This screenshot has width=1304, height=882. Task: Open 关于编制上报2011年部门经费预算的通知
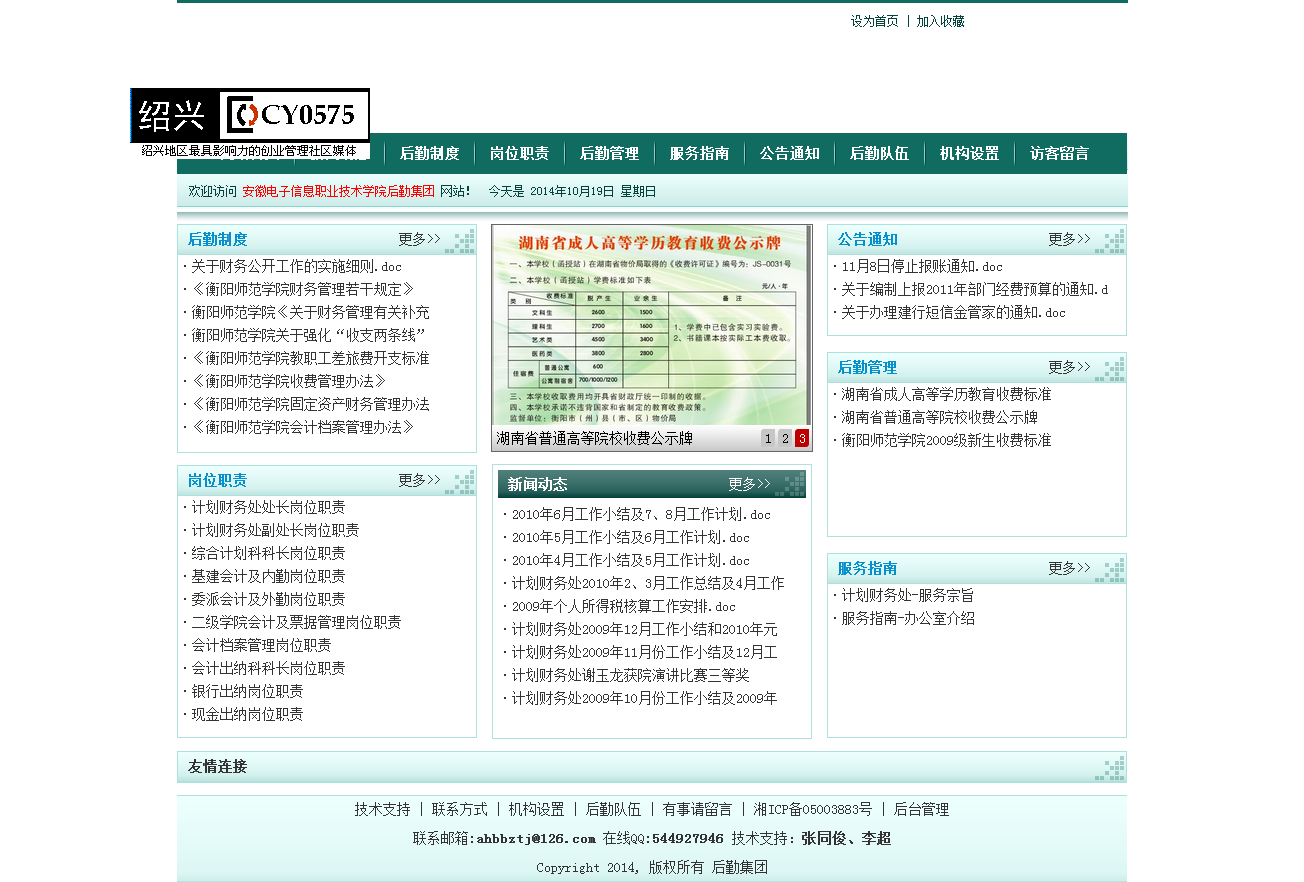point(975,290)
